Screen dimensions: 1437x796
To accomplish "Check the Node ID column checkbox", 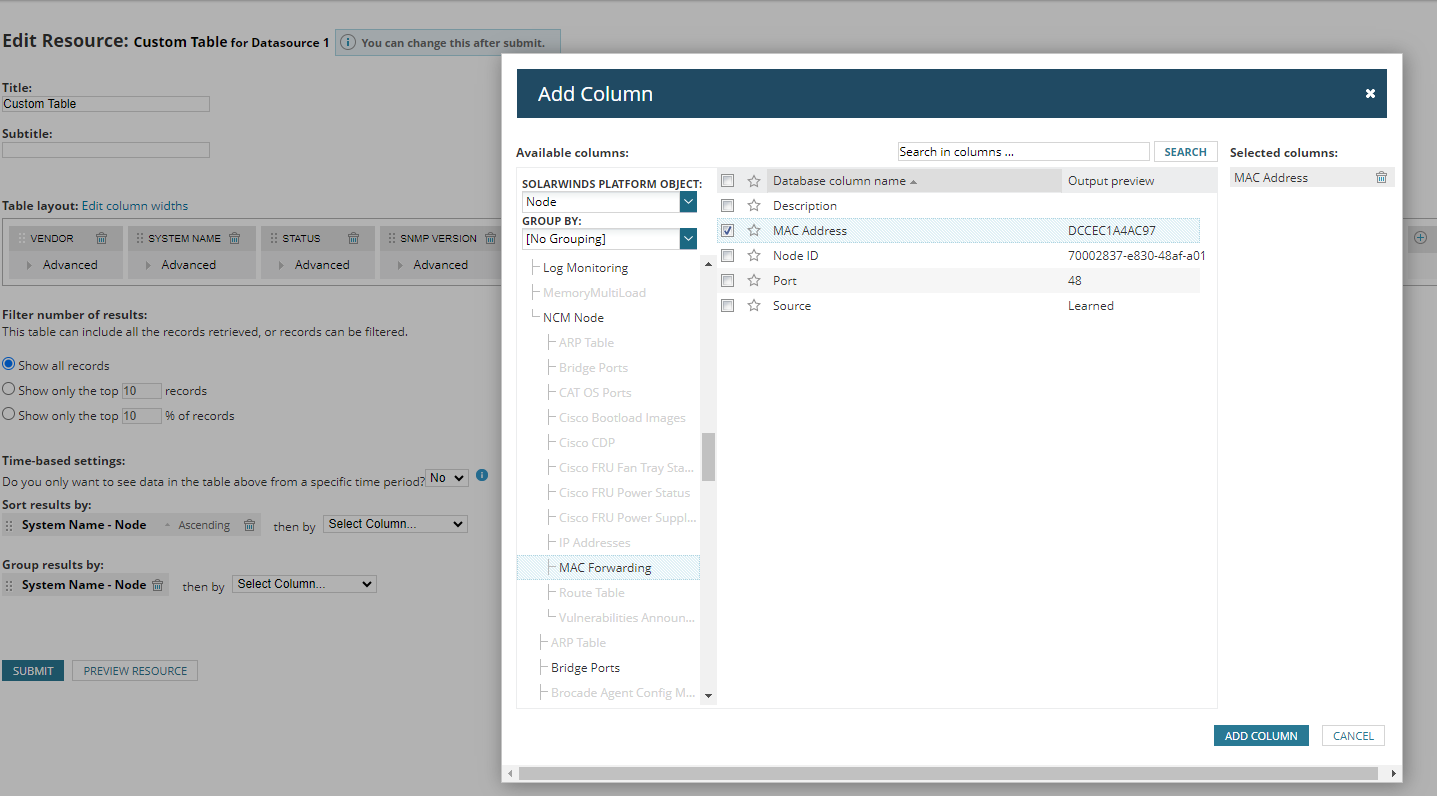I will click(728, 256).
